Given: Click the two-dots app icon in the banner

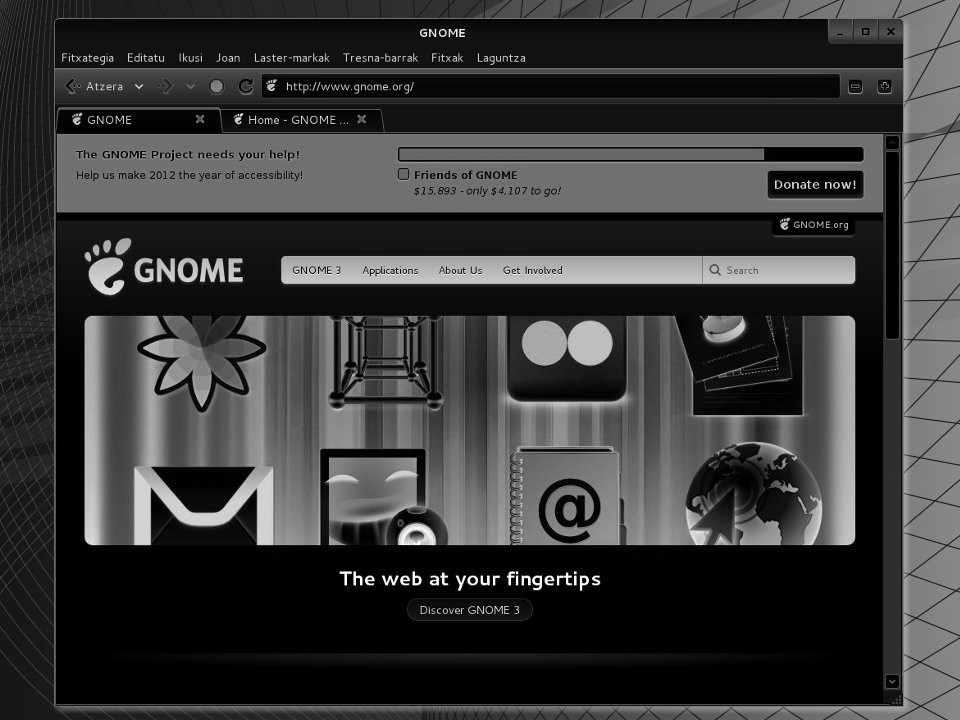Looking at the screenshot, I should [x=567, y=358].
